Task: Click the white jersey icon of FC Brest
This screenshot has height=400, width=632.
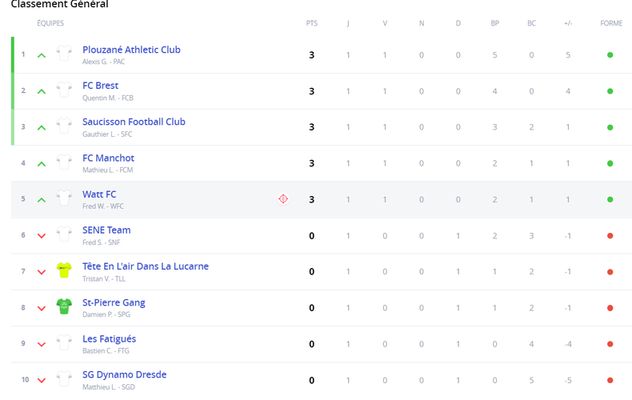Action: (64, 90)
